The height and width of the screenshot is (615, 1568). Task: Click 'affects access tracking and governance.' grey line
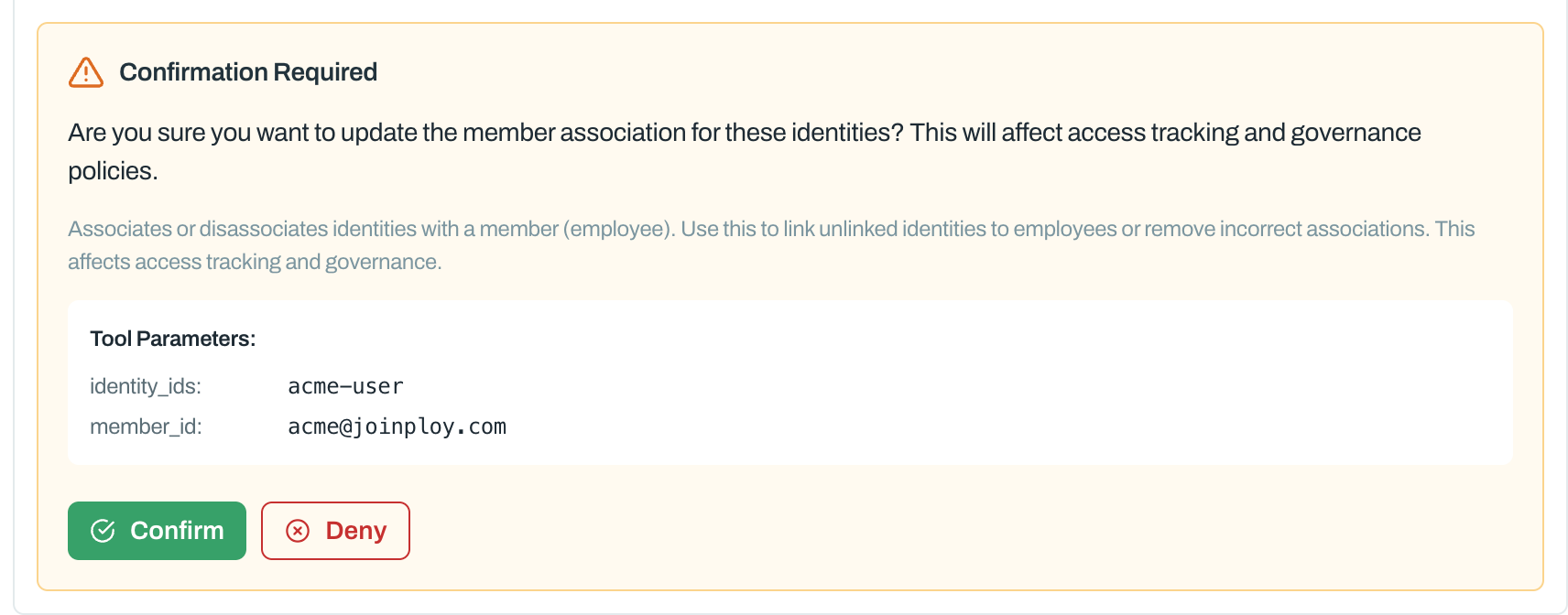pos(255,262)
